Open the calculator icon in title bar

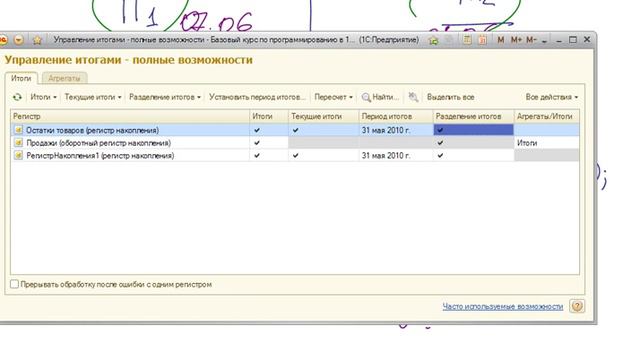pos(467,40)
